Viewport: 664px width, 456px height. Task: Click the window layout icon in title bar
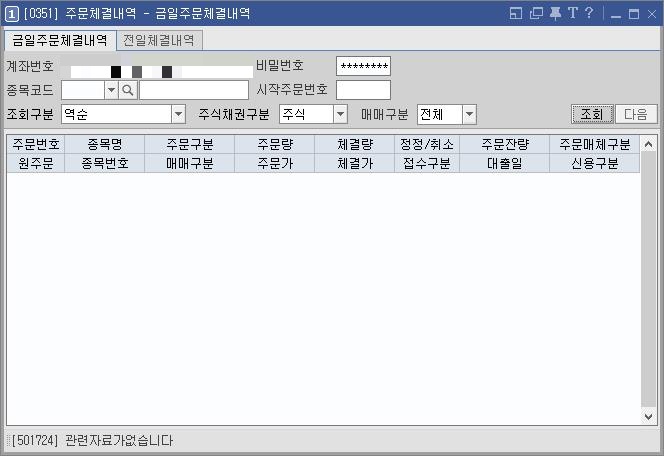515,14
